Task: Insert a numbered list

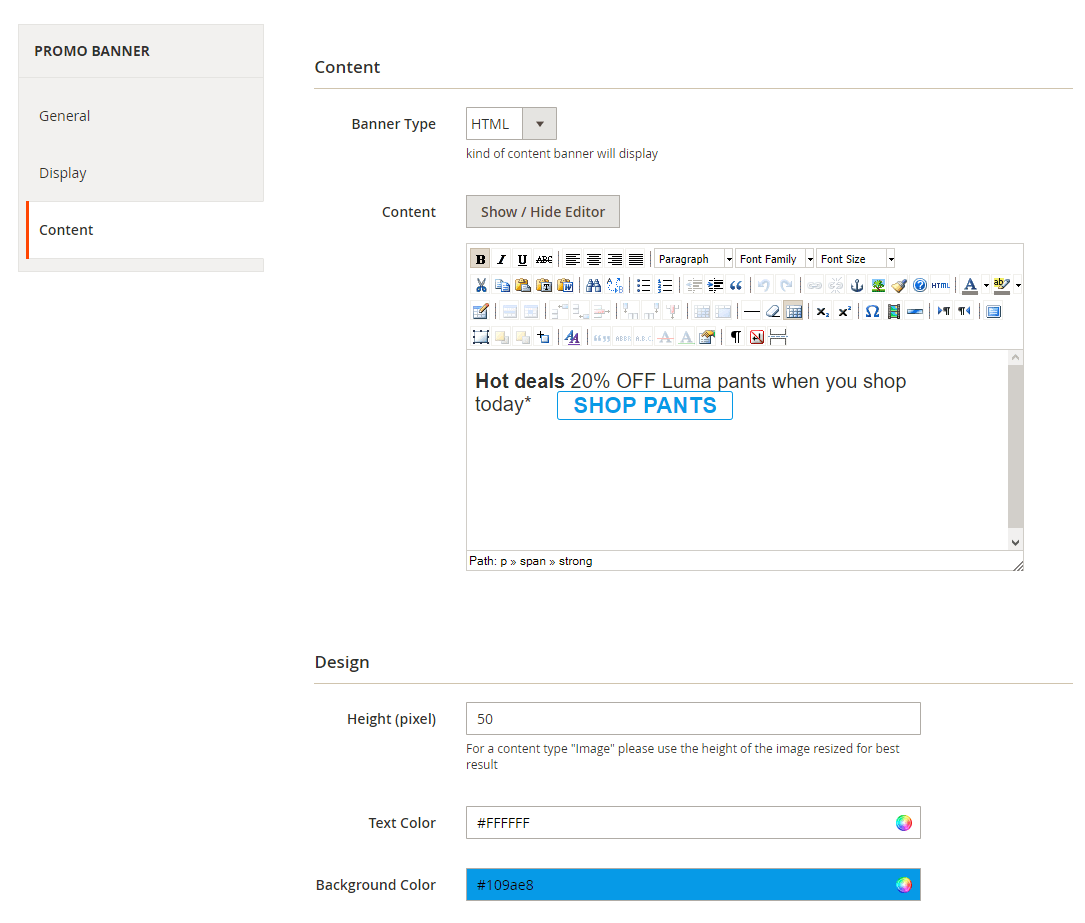Action: (x=665, y=285)
